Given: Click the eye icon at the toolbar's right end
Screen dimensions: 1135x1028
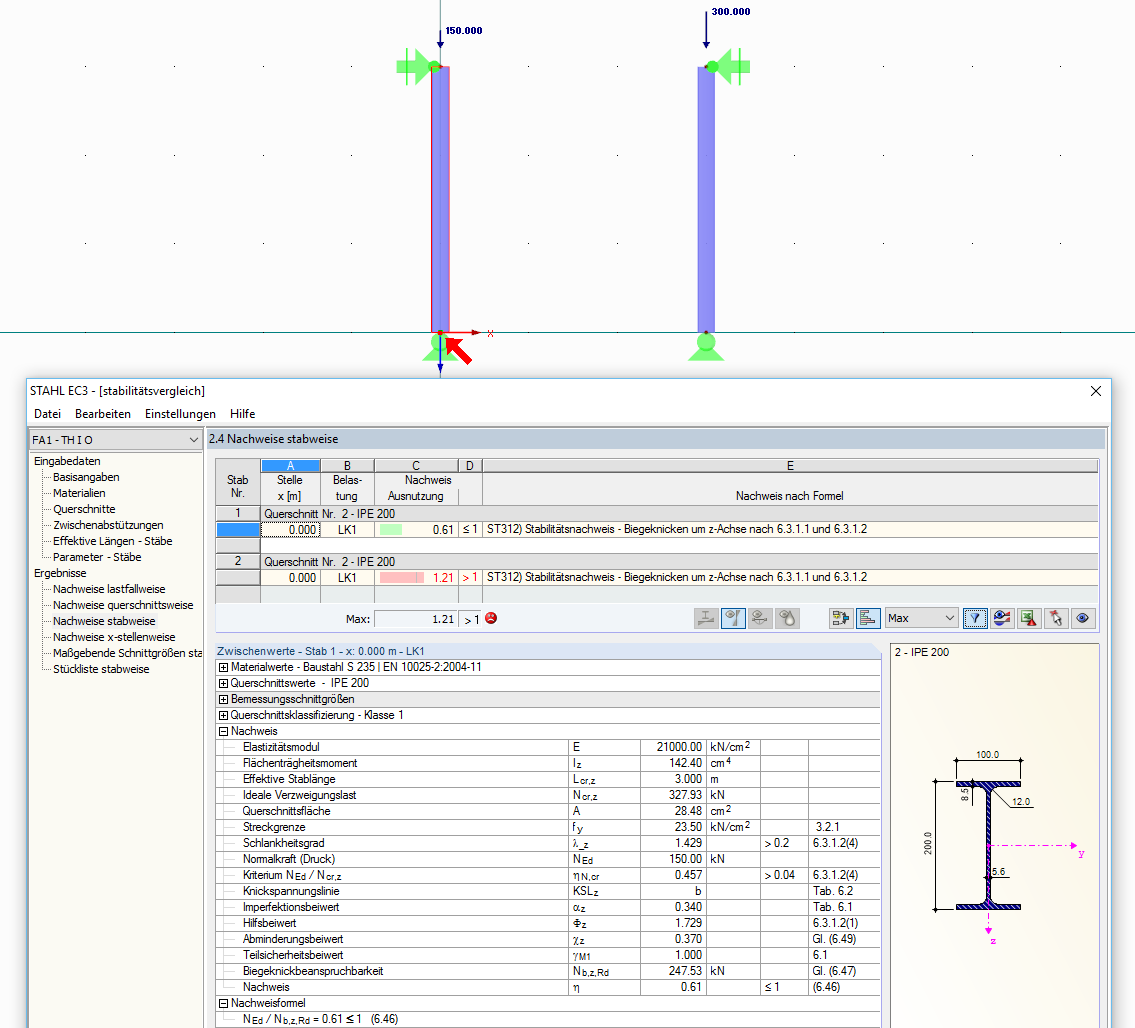Looking at the screenshot, I should 1082,618.
